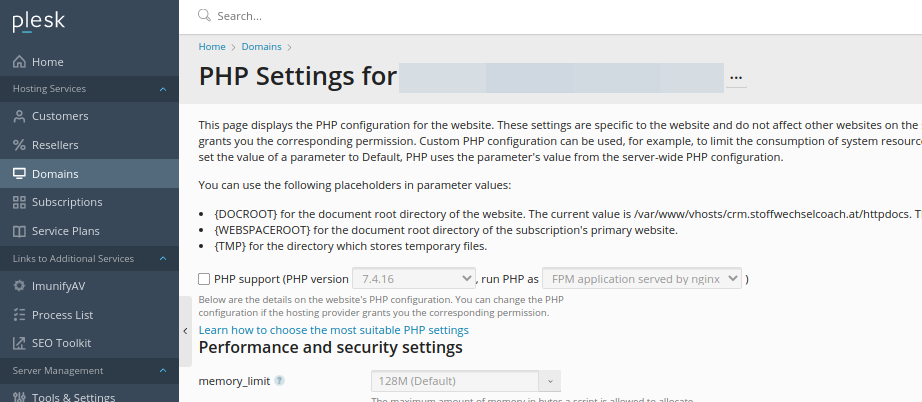
Task: Go to Domains breadcrumb link
Action: [262, 46]
